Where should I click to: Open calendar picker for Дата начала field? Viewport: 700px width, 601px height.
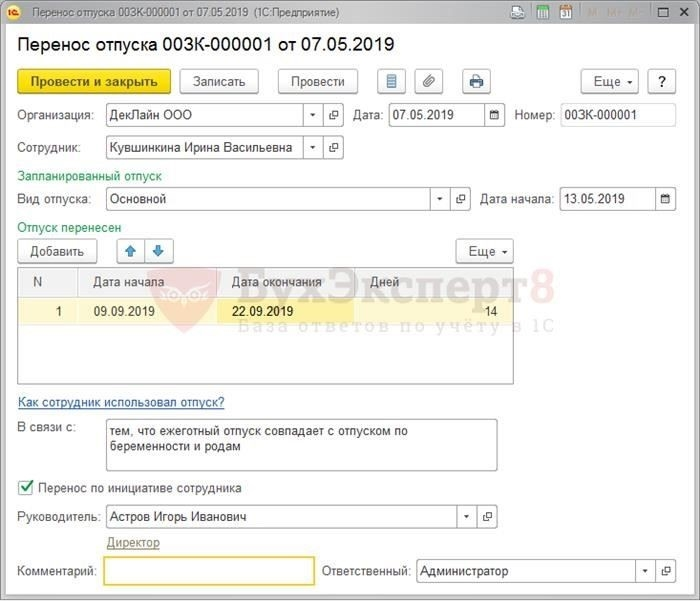click(x=664, y=199)
